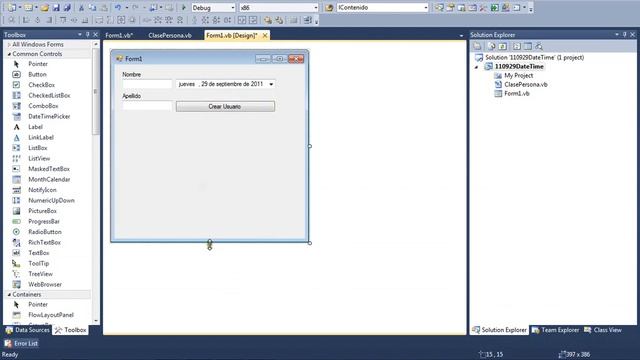This screenshot has width=640, height=360.
Task: Select FlowLayoutPanel in the Toolbox Containers
Action: pos(51,315)
